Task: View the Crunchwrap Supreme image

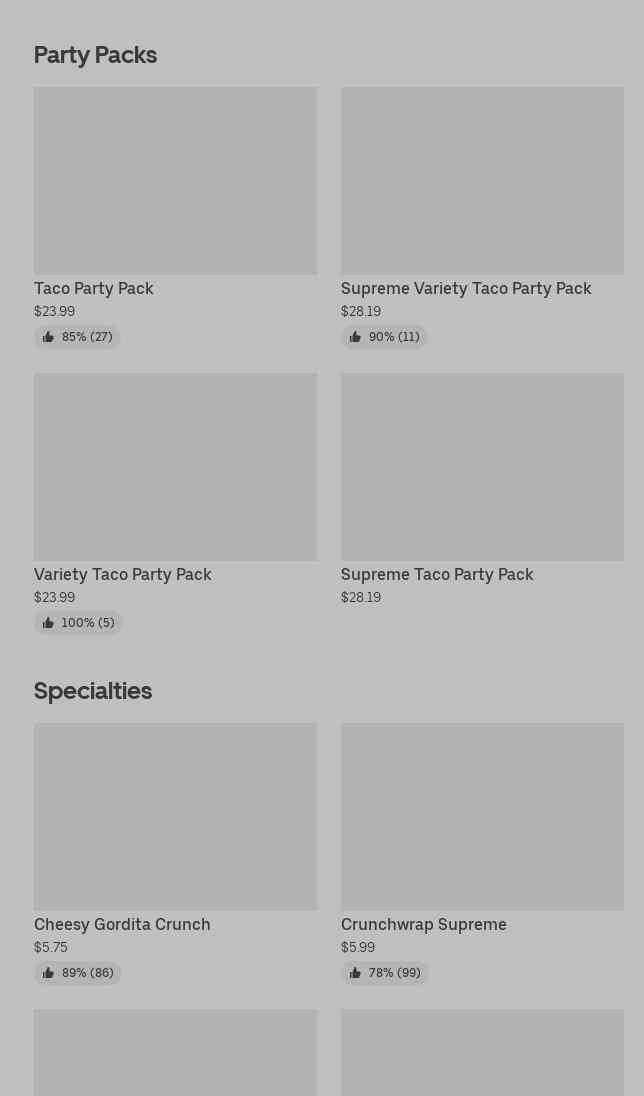Action: [x=482, y=816]
